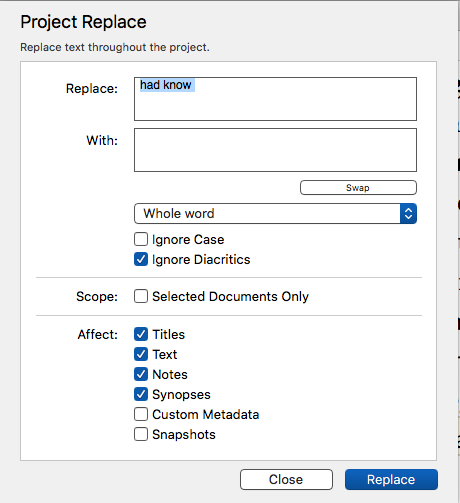The image size is (460, 503).
Task: Uncheck the Text checkbox
Action: 141,354
